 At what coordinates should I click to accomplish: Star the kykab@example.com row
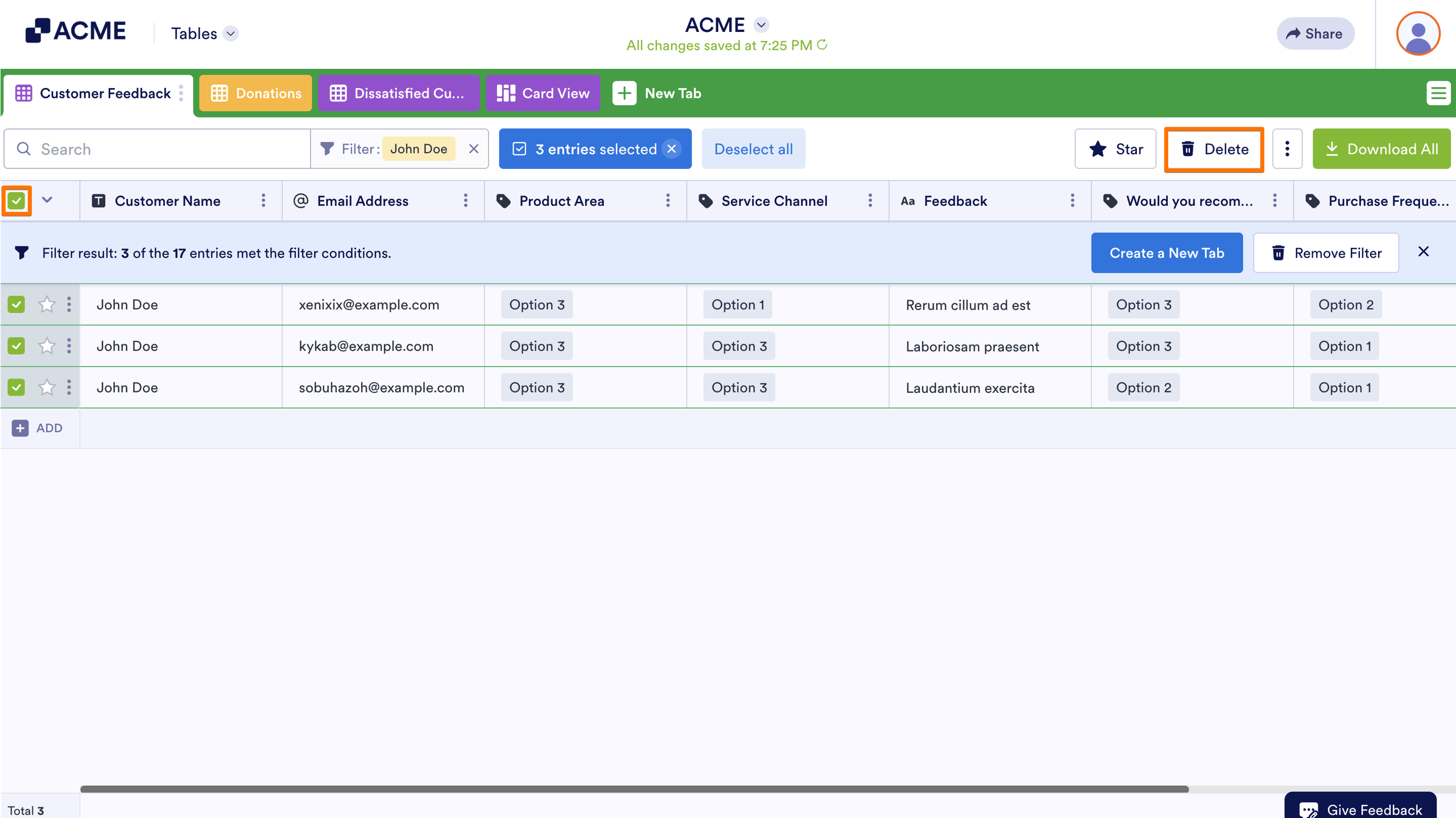point(47,346)
